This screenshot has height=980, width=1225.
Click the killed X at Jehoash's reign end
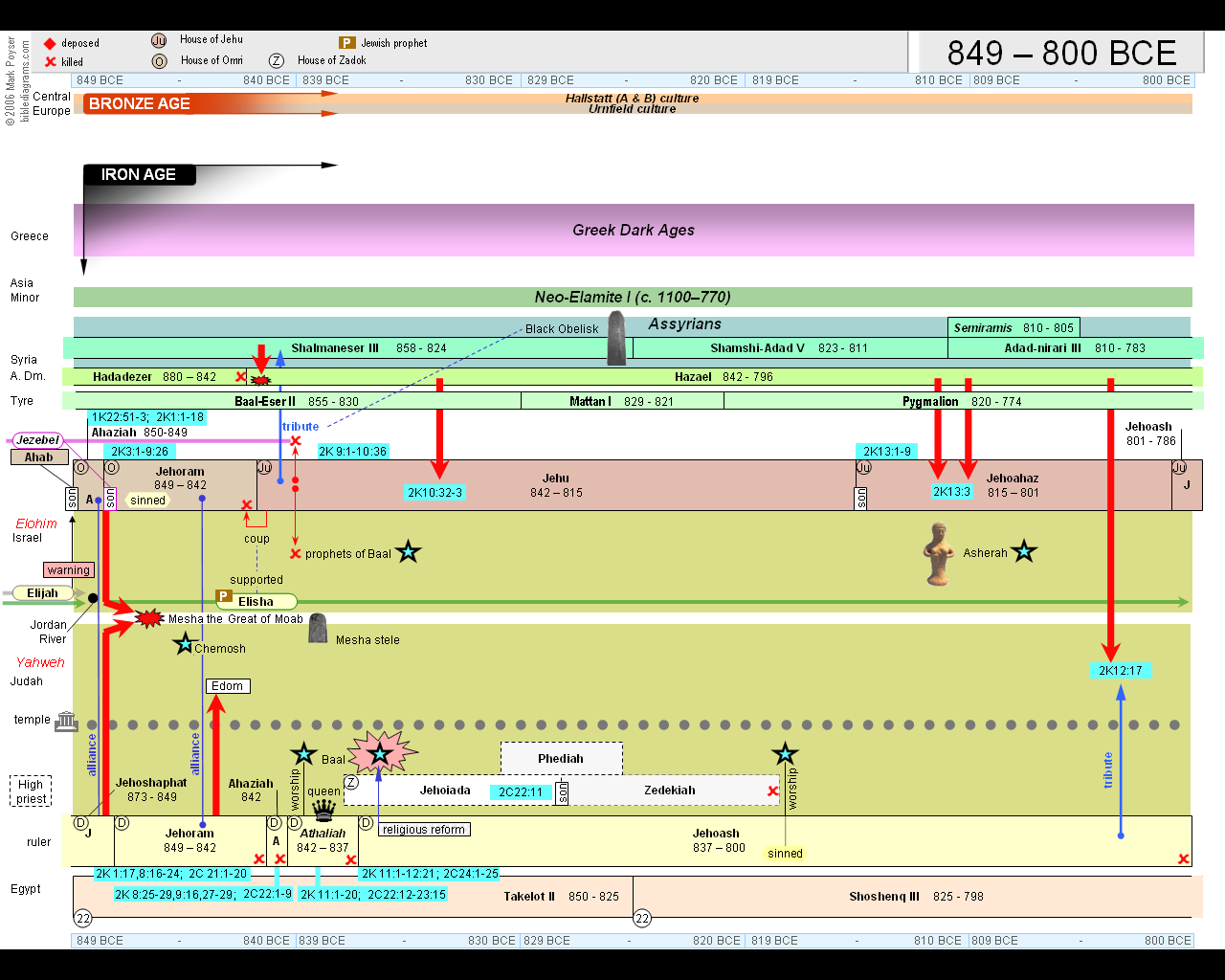pos(1184,859)
